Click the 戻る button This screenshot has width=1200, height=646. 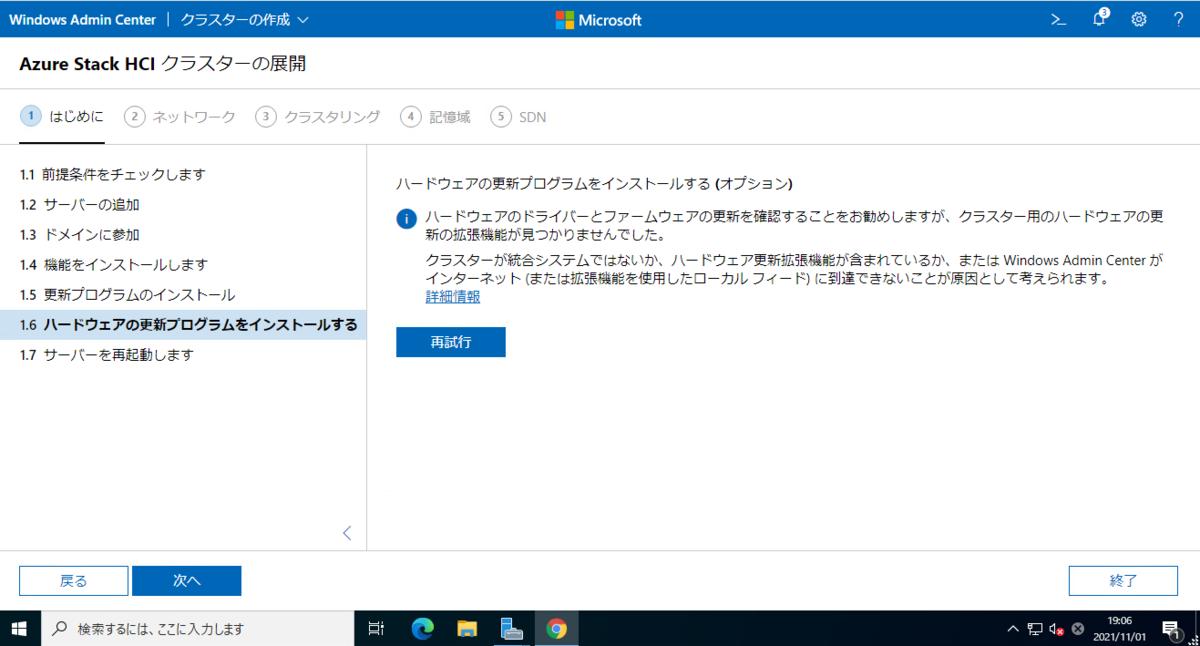74,581
